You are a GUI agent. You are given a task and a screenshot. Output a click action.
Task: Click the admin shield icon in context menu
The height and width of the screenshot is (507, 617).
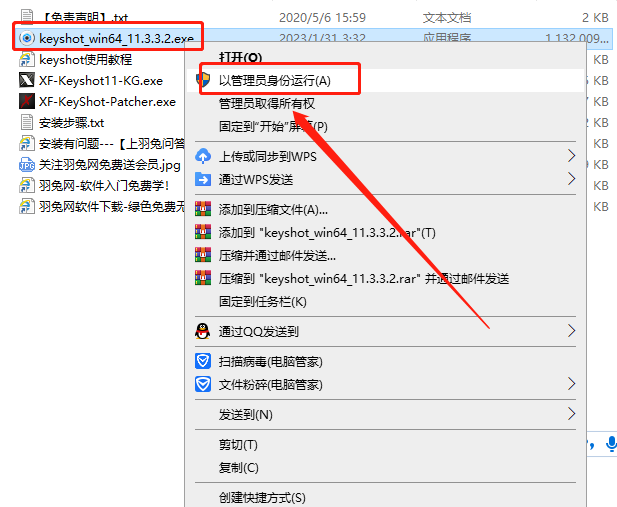click(203, 80)
